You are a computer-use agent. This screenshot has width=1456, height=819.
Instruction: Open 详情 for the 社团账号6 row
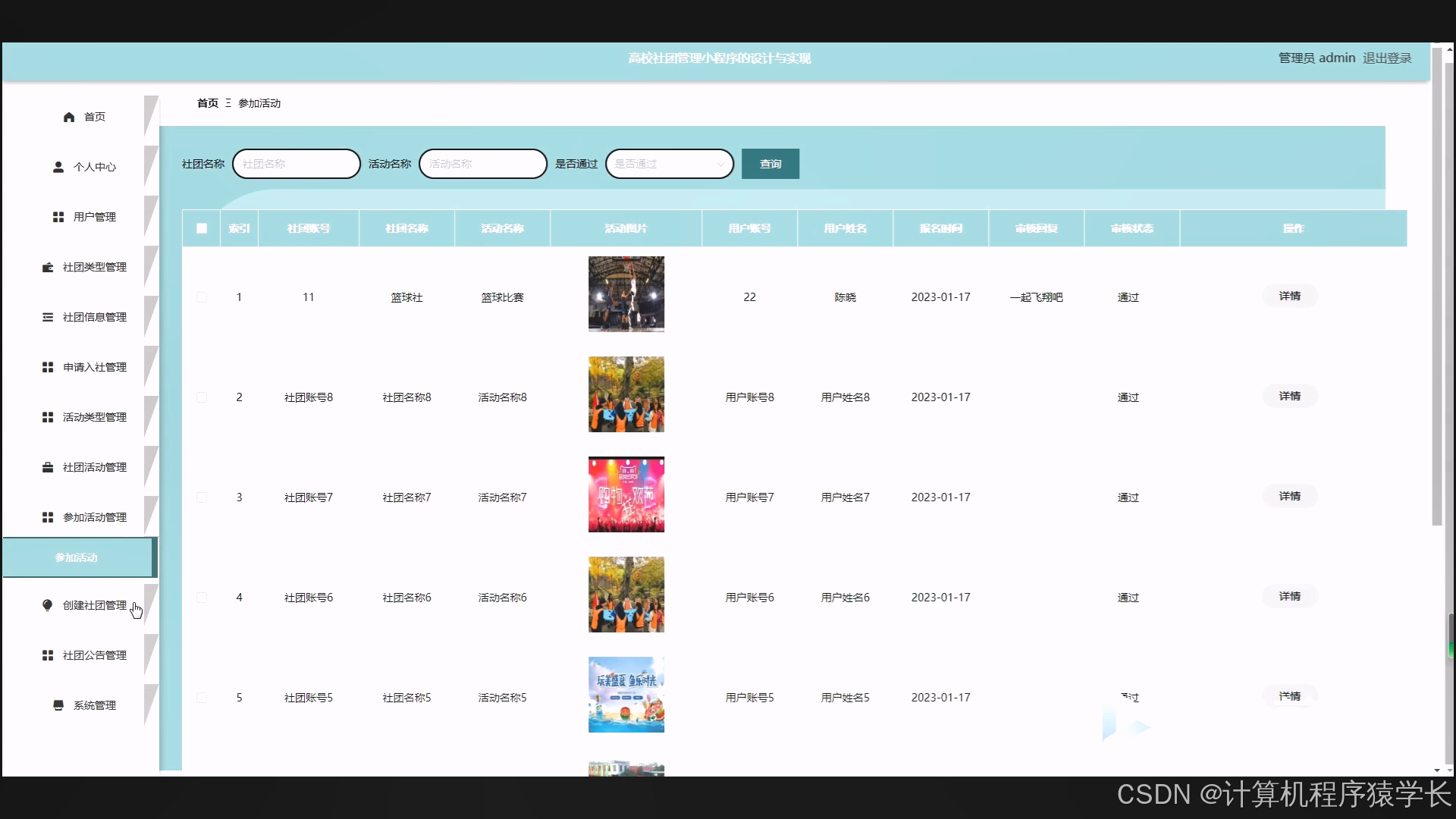pyautogui.click(x=1290, y=596)
